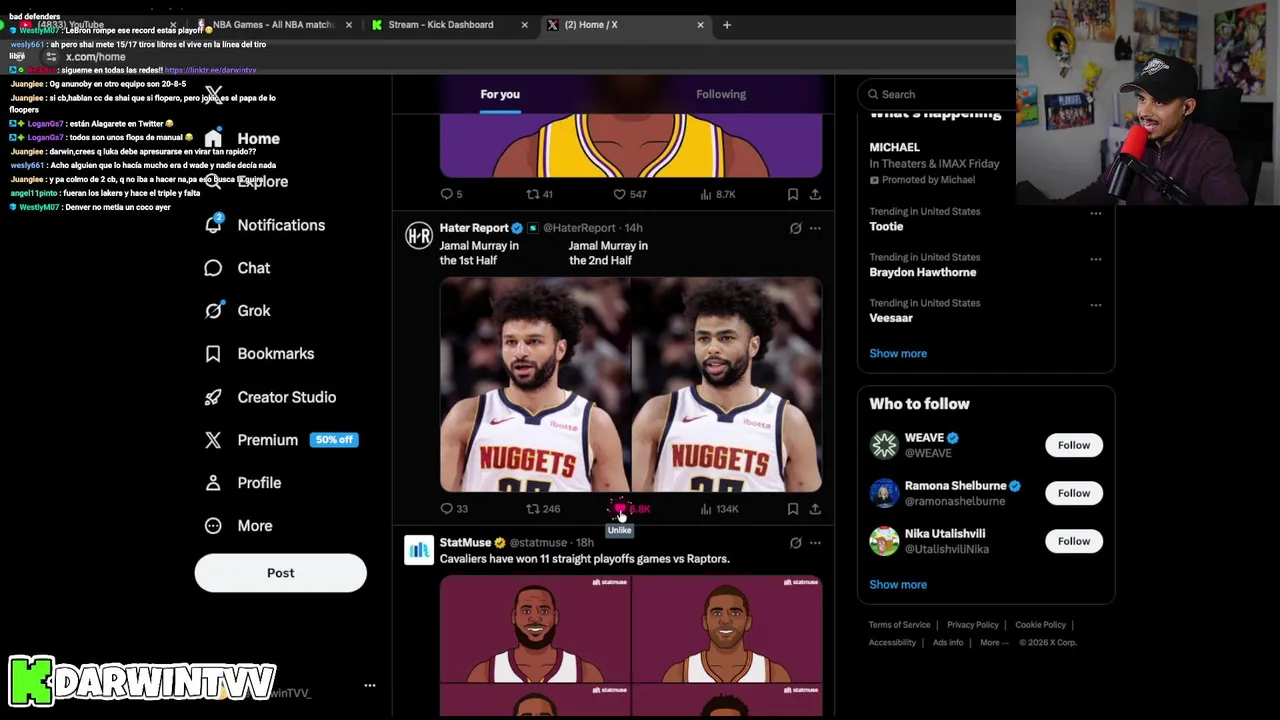This screenshot has width=1280, height=720.
Task: Follow Ramona Shelburne
Action: tap(1074, 493)
